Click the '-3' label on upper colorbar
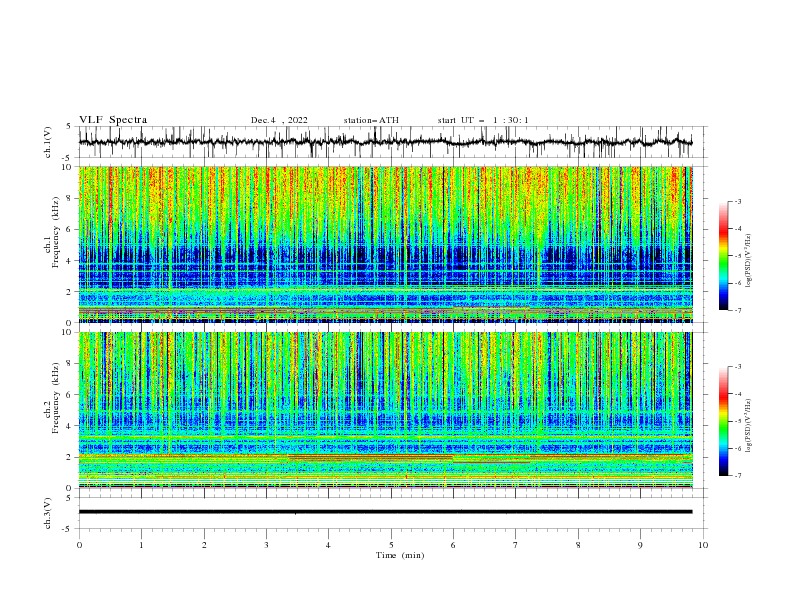792x612 pixels. 737,201
